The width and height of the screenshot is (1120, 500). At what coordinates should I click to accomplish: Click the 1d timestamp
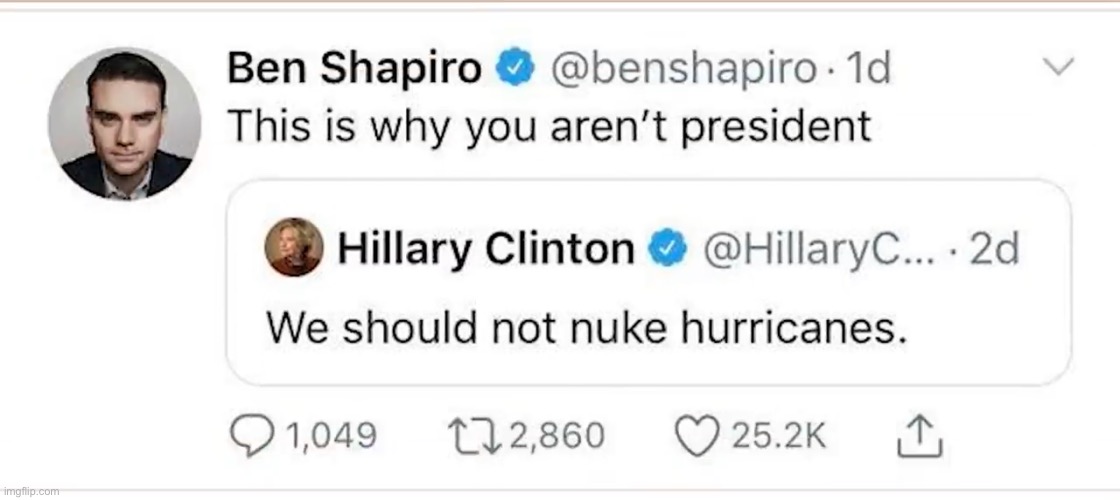point(868,69)
